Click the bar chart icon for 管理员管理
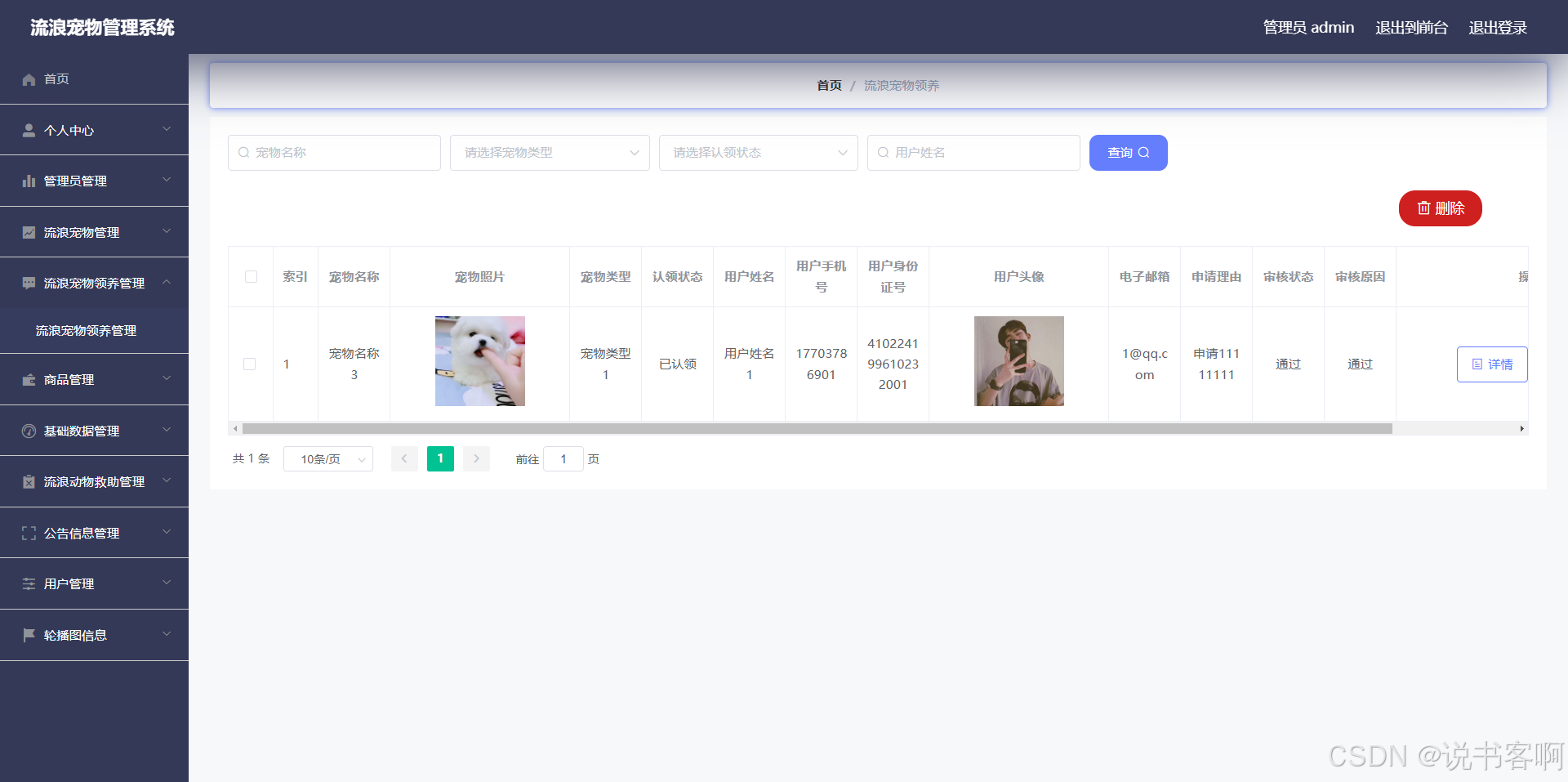Image resolution: width=1568 pixels, height=782 pixels. coord(29,181)
